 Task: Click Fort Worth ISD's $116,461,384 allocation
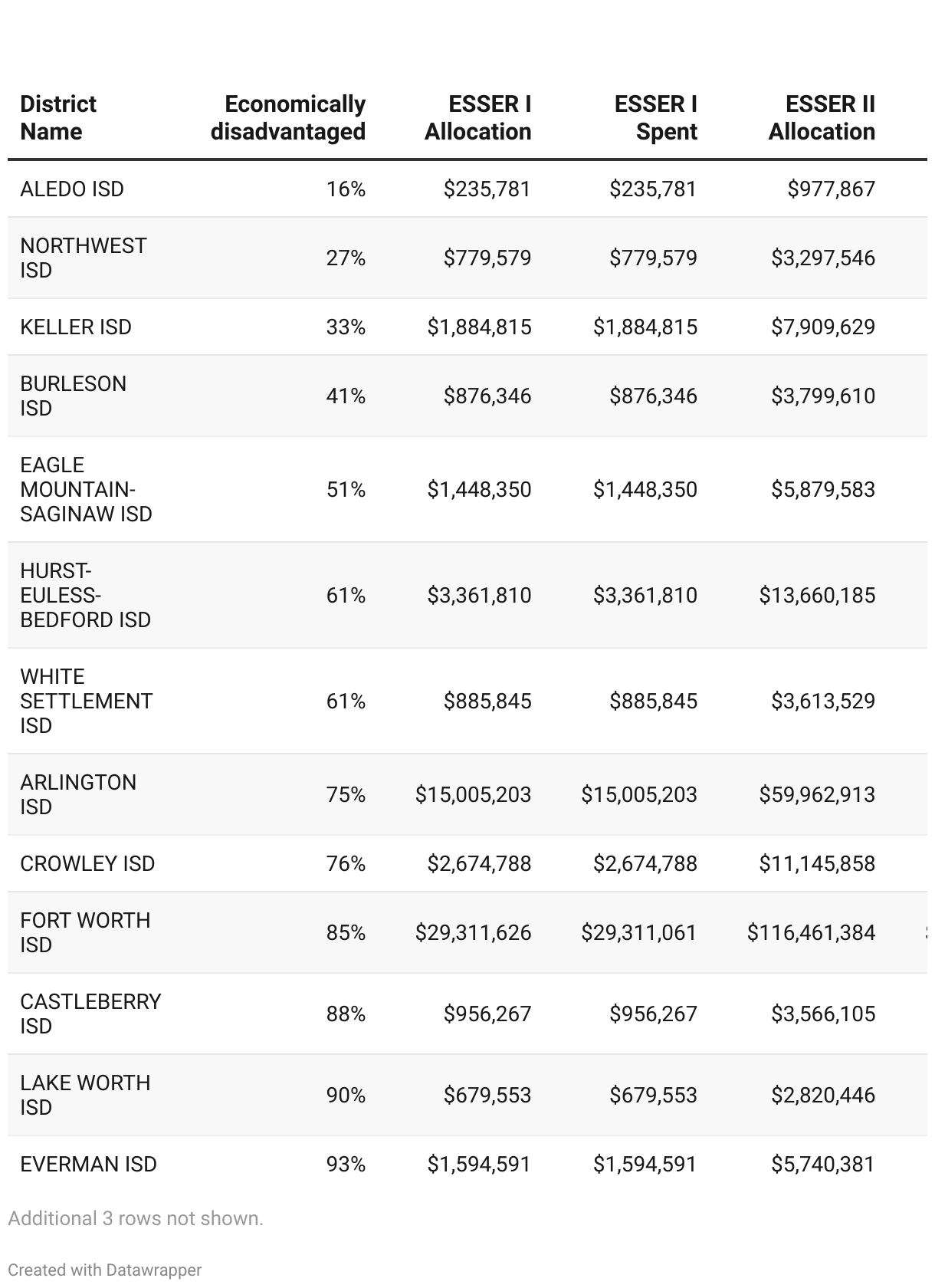[811, 932]
